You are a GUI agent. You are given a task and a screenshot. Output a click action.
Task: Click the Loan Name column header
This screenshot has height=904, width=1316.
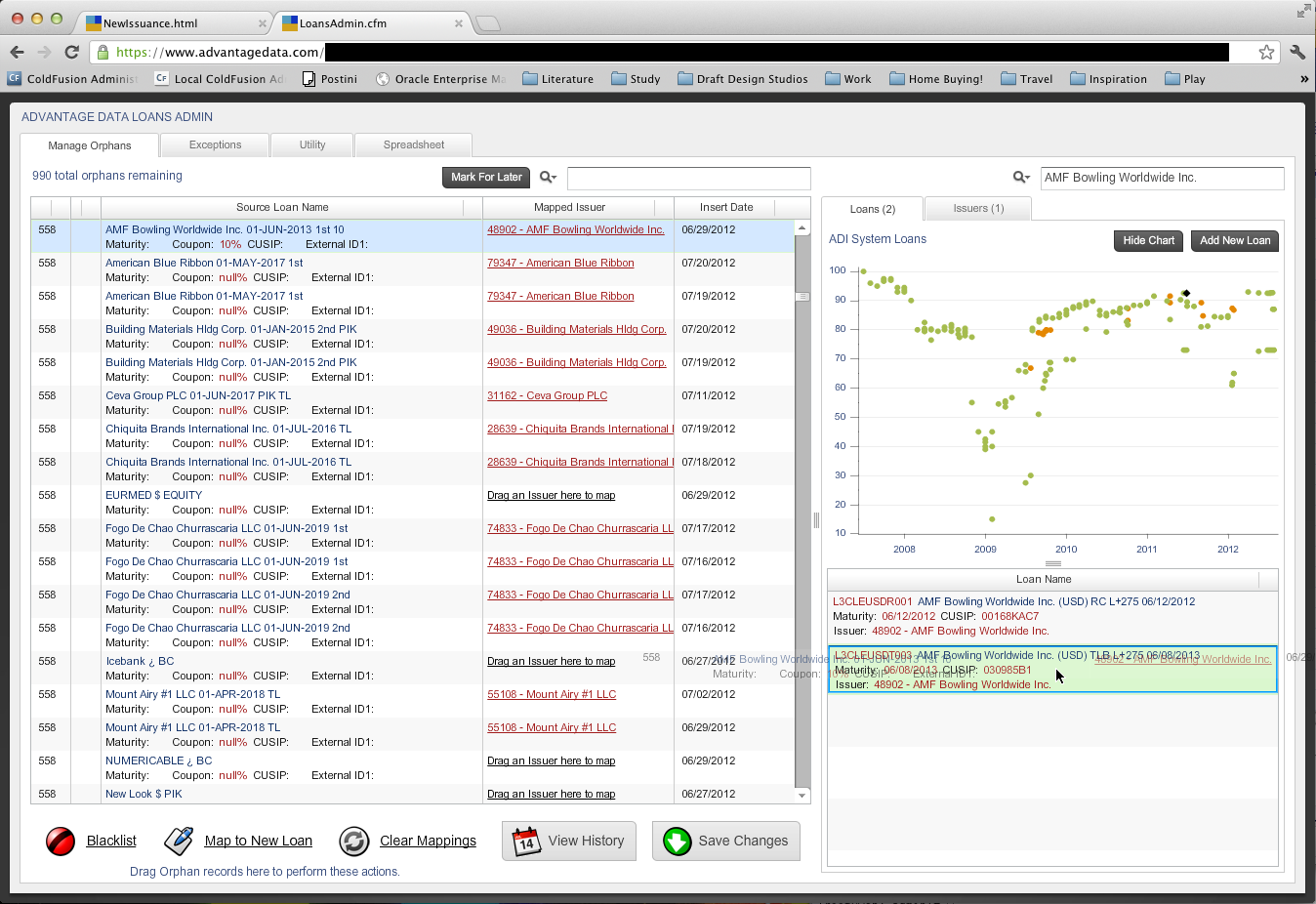point(1044,579)
